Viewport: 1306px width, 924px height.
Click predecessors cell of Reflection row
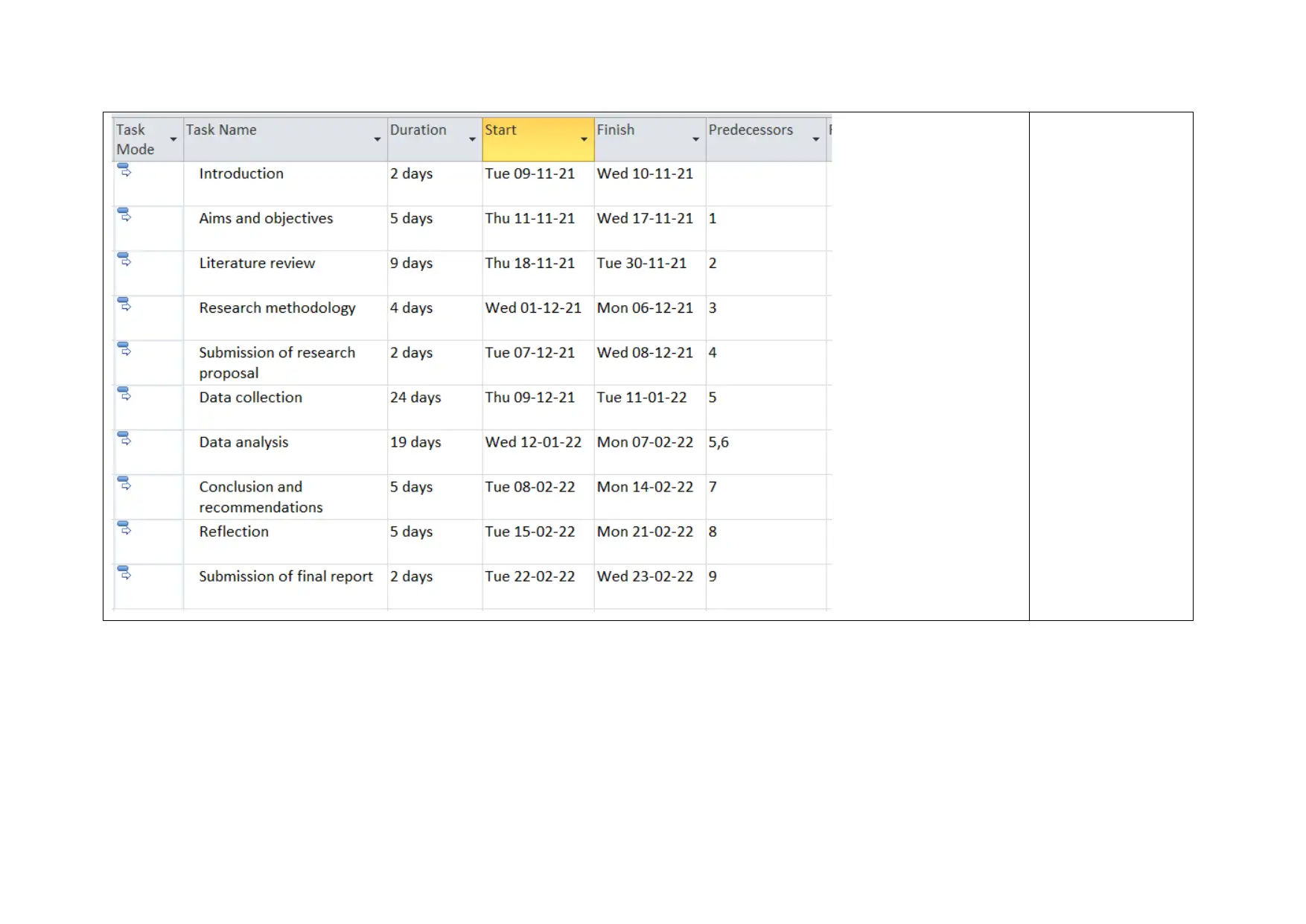(x=766, y=541)
